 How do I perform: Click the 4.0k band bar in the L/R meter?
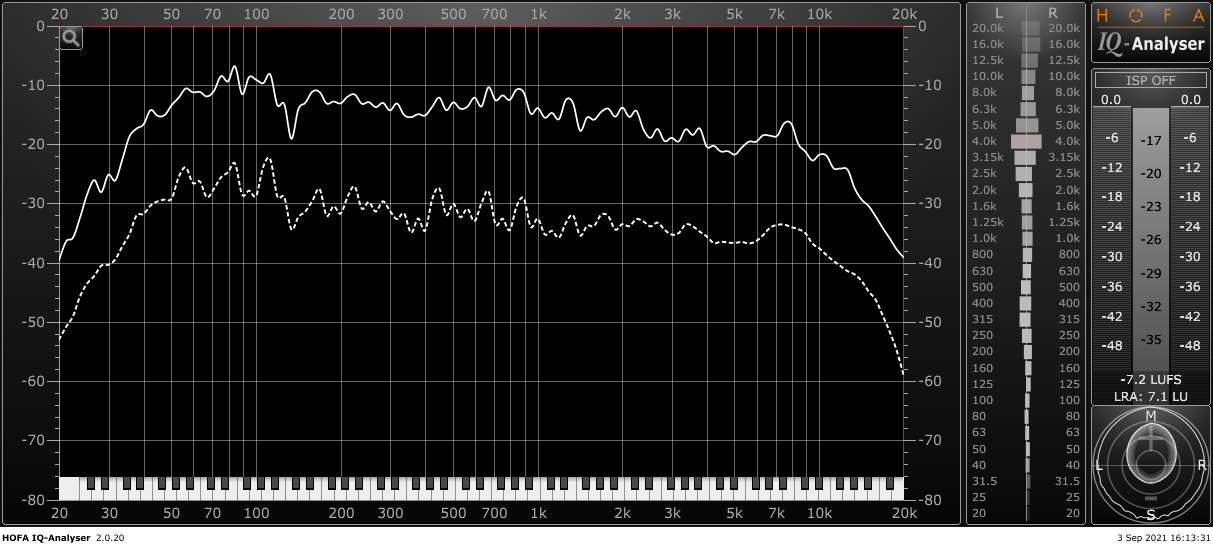(1026, 141)
